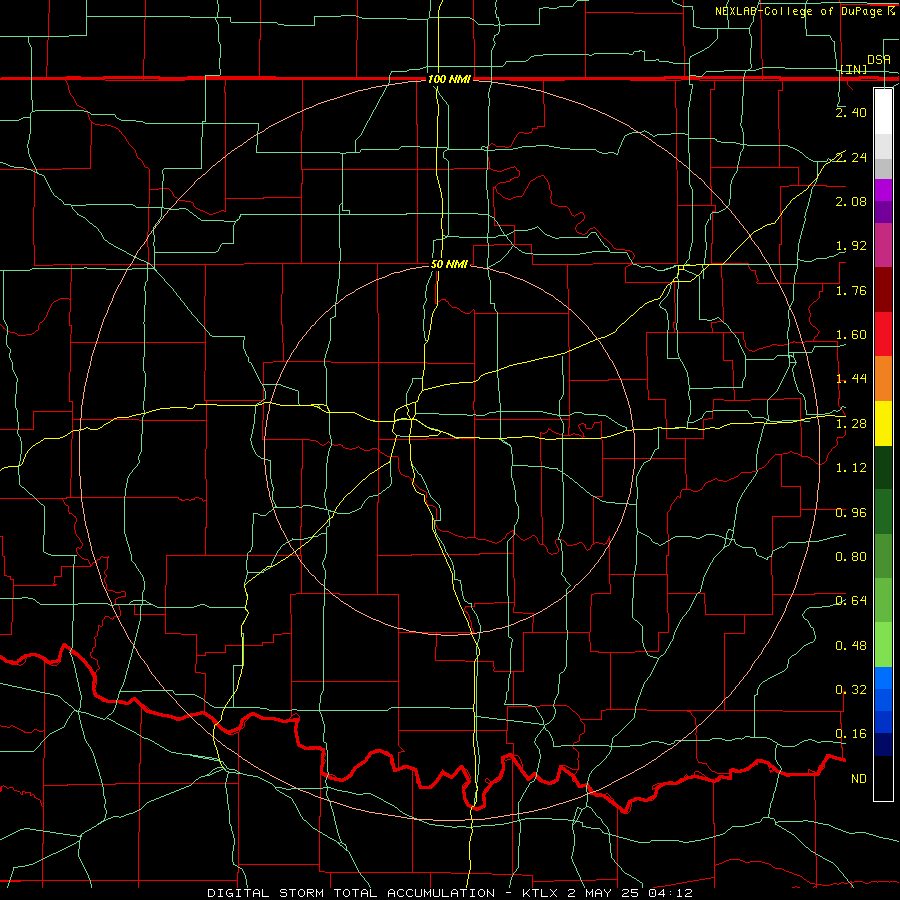
Task: Select the 1.76 scale value
Action: coord(851,290)
